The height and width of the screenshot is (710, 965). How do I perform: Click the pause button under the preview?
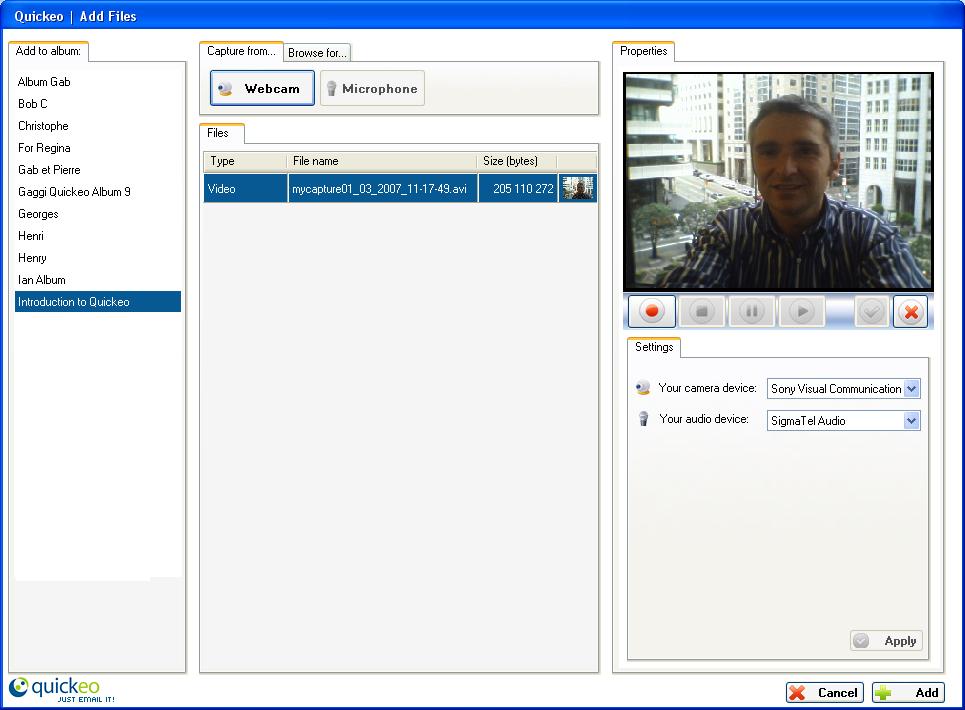751,311
